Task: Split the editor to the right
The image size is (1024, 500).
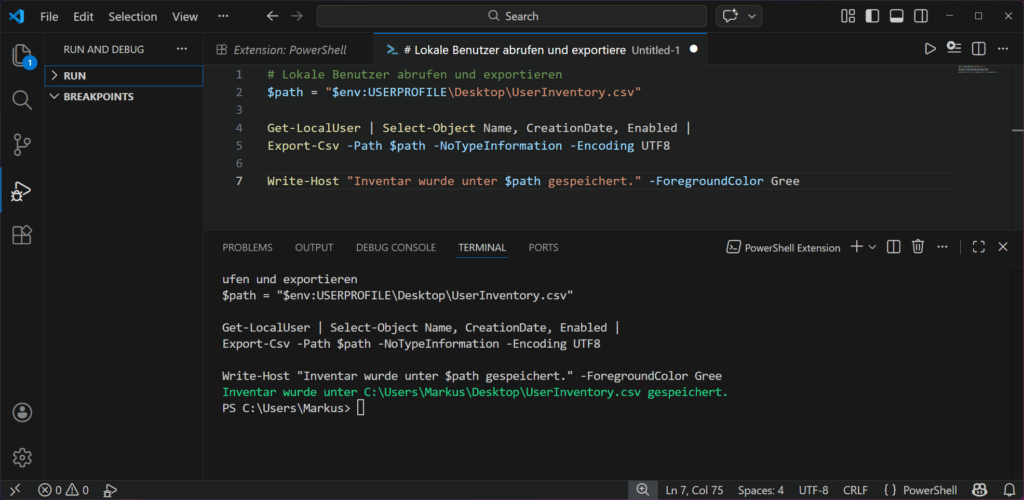Action: pos(978,49)
